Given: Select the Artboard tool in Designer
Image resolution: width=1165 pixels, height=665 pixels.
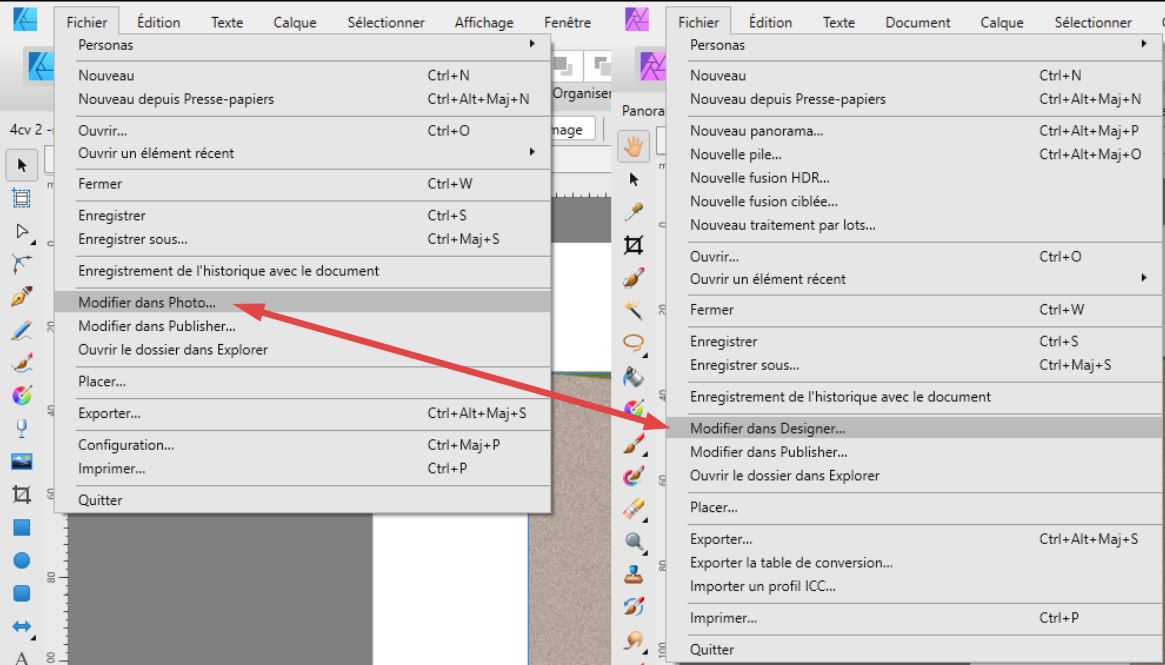Looking at the screenshot, I should (22, 198).
